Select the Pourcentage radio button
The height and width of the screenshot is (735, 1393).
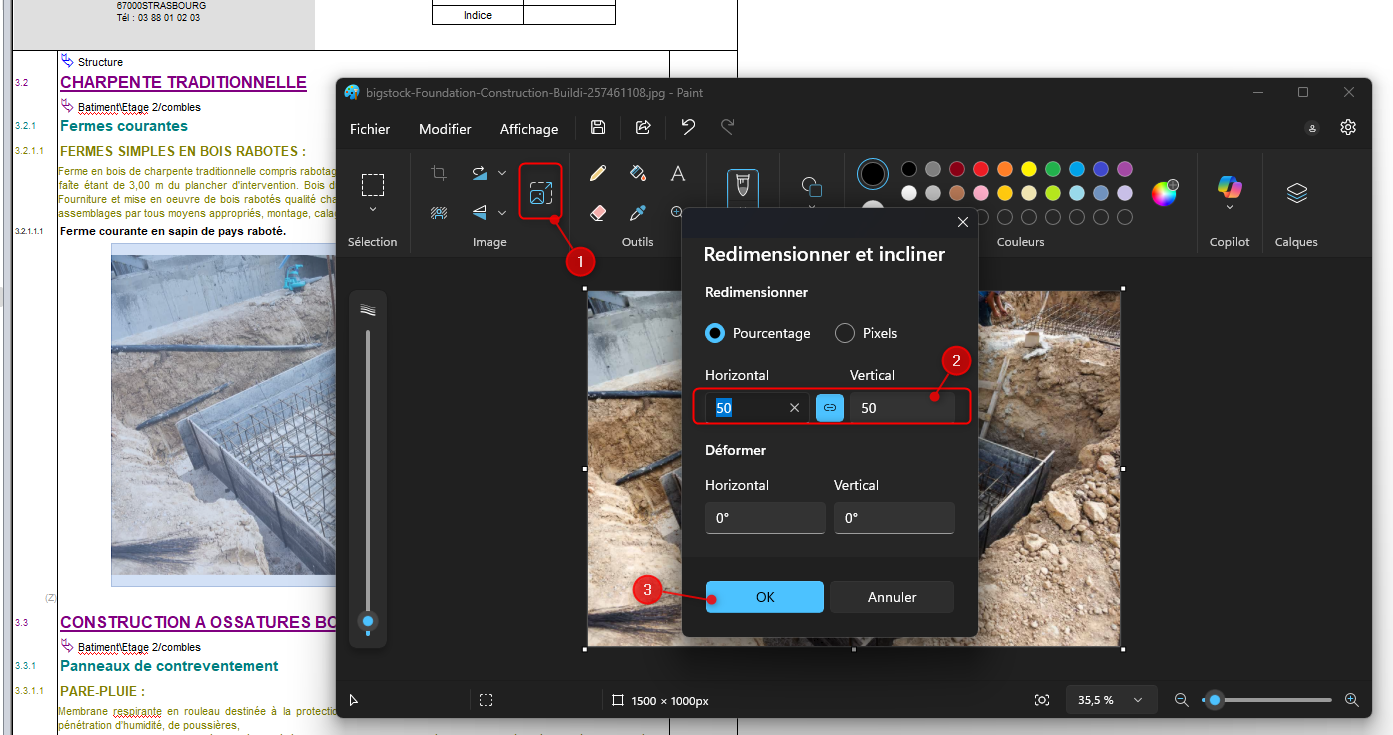(x=715, y=333)
